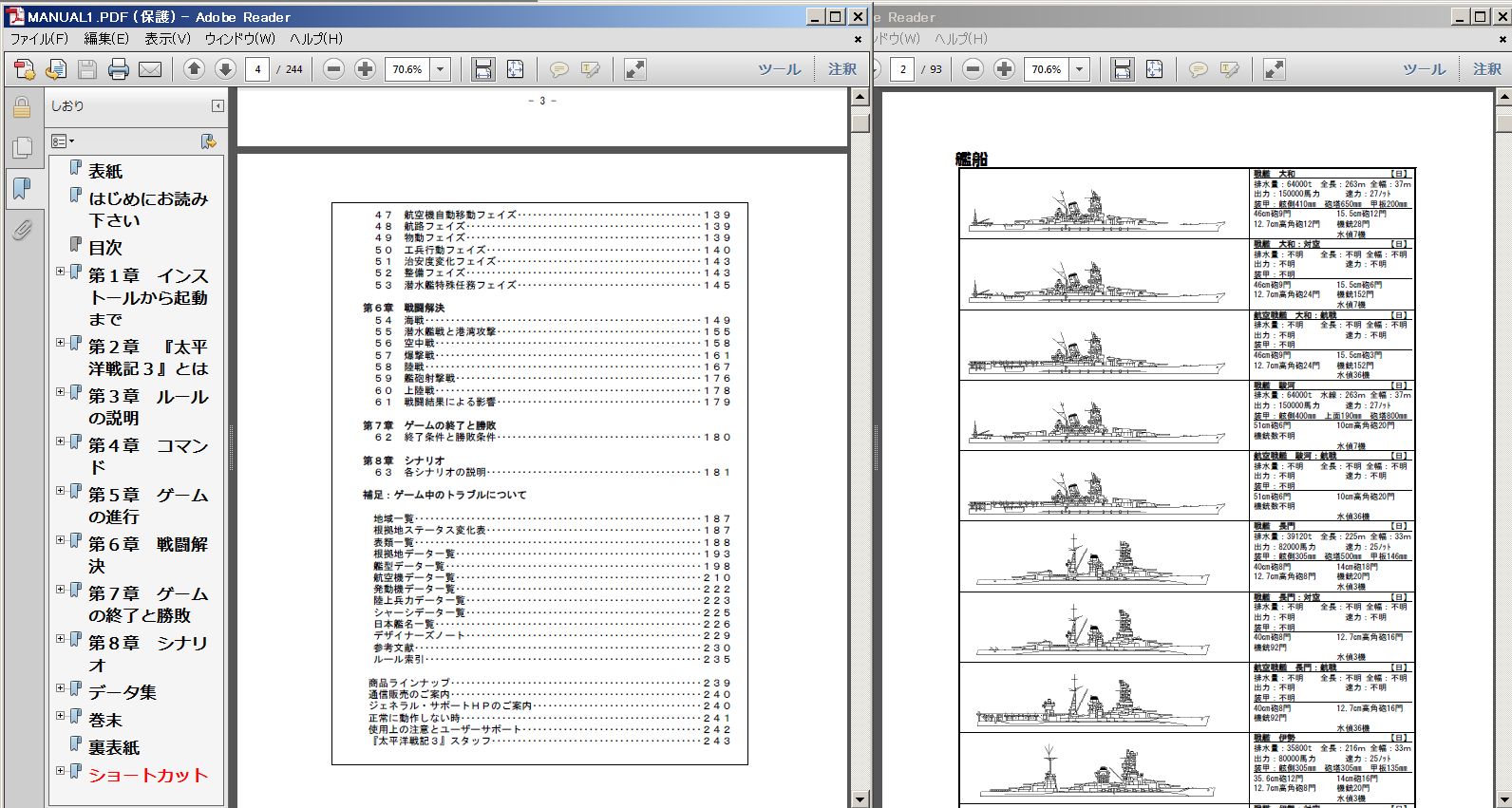Open the 注釈 pane in right window
This screenshot has height=808, width=1512.
click(x=1487, y=69)
